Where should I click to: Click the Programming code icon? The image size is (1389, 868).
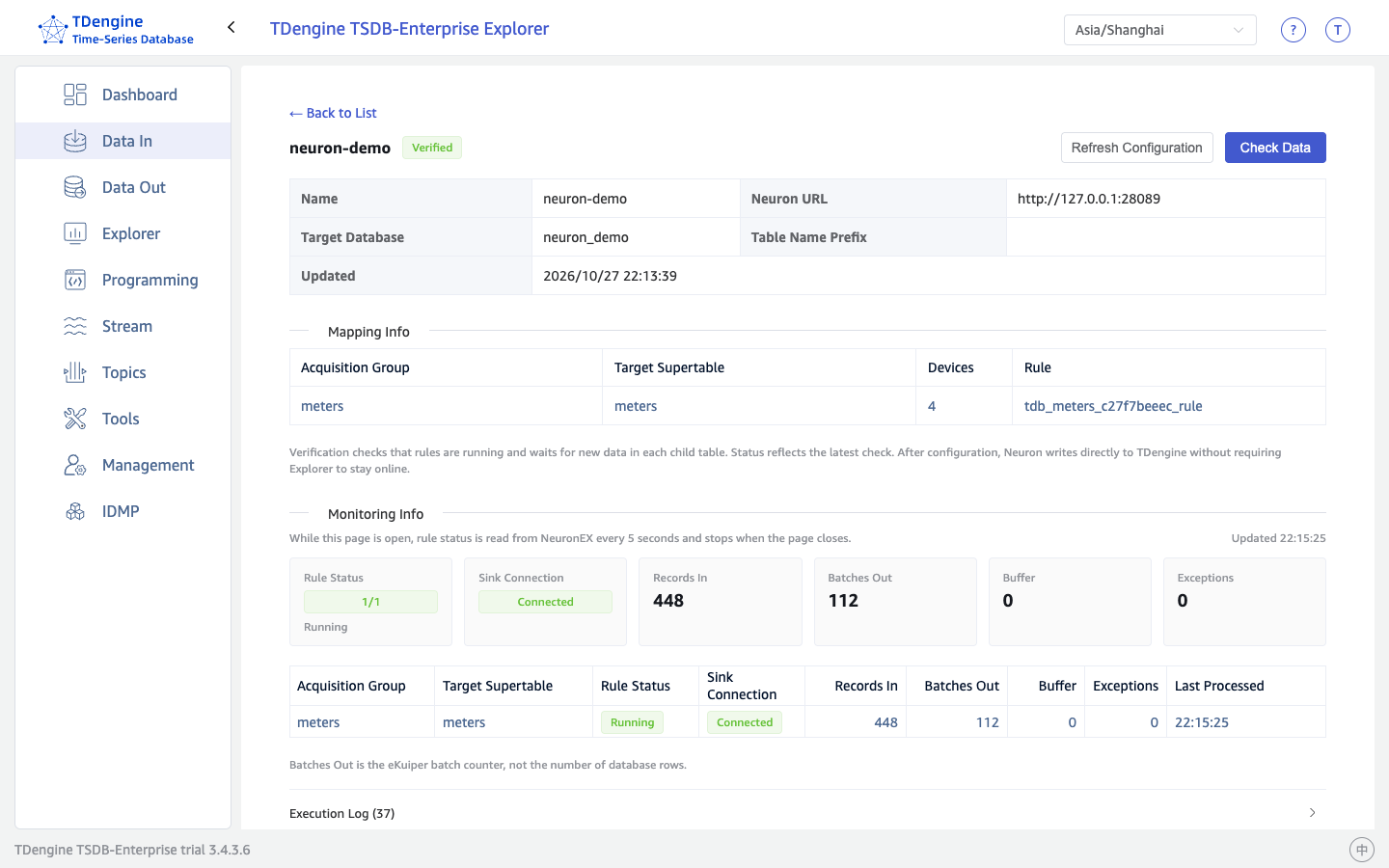click(75, 280)
